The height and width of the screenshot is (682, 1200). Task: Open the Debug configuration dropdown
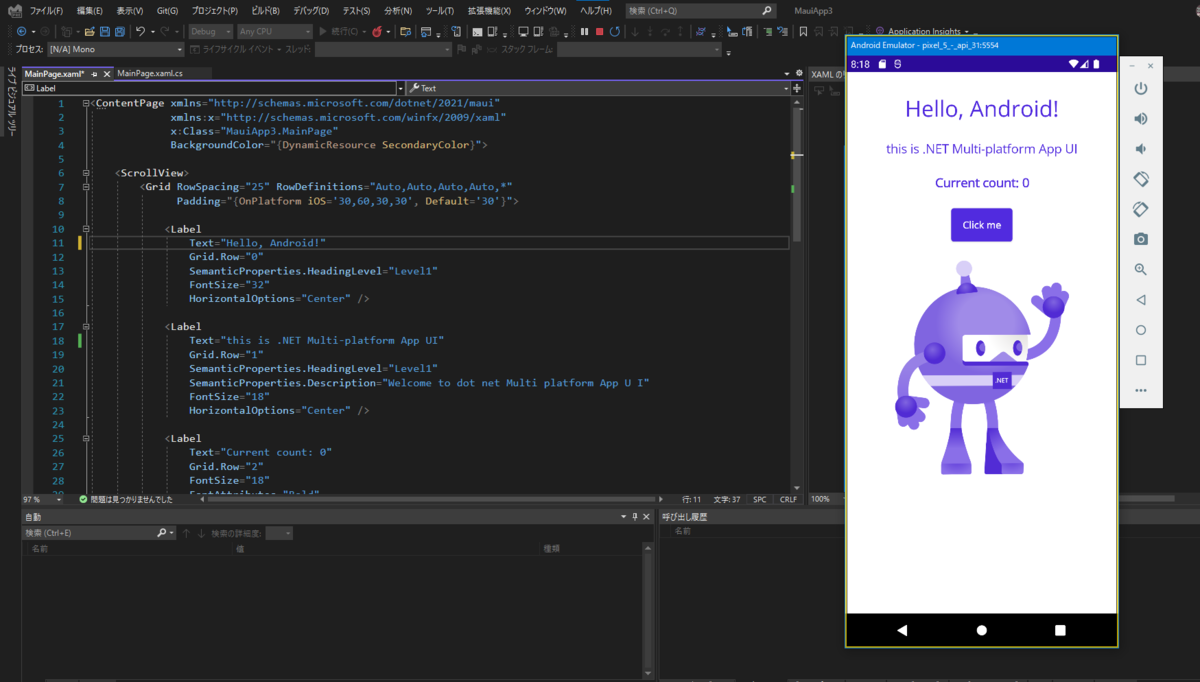[210, 32]
